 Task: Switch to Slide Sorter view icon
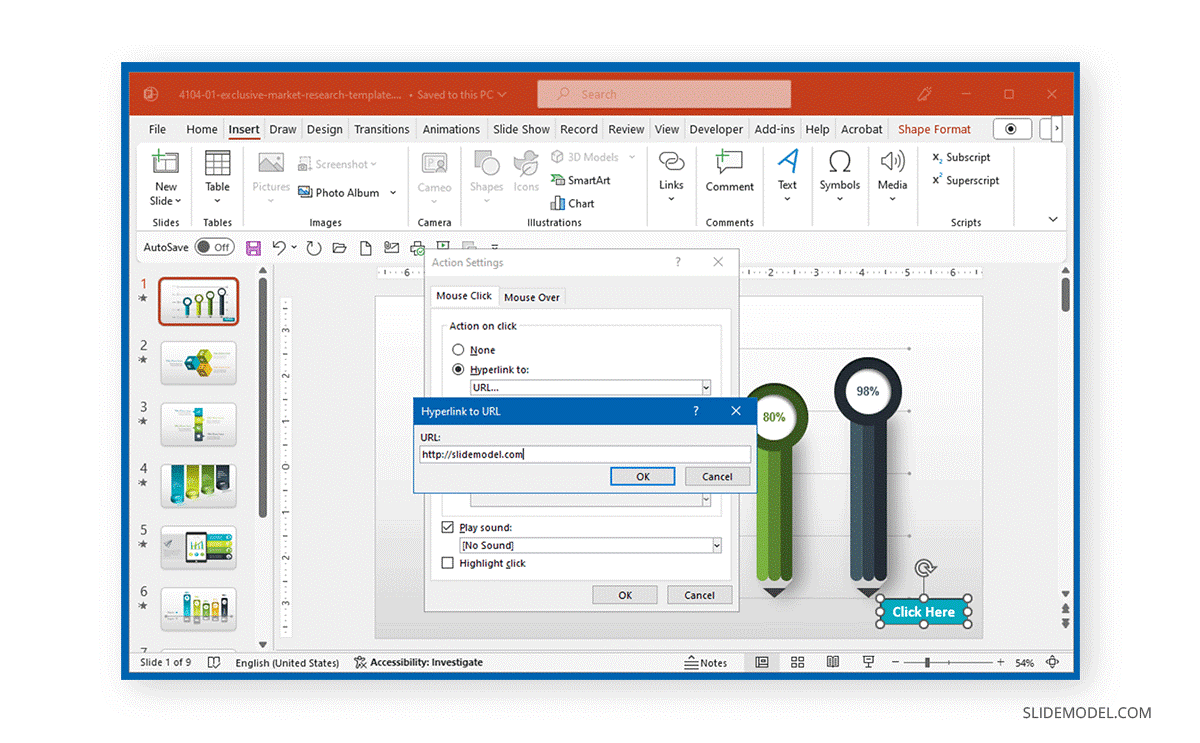click(797, 662)
